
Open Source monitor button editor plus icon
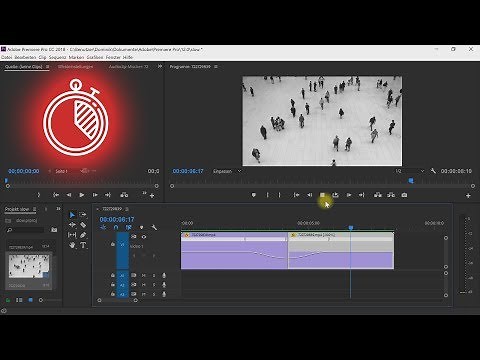point(152,196)
